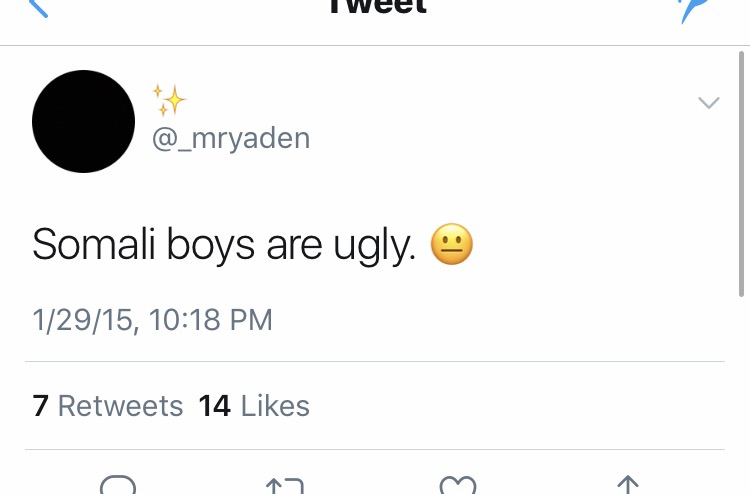This screenshot has height=494, width=750.
Task: Tap the word "Retweets" label
Action: [120, 405]
